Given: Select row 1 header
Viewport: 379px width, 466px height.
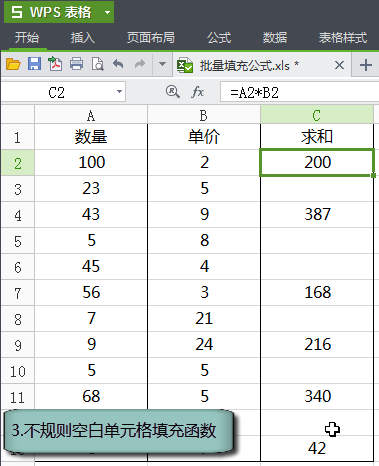Looking at the screenshot, I should pyautogui.click(x=18, y=137).
